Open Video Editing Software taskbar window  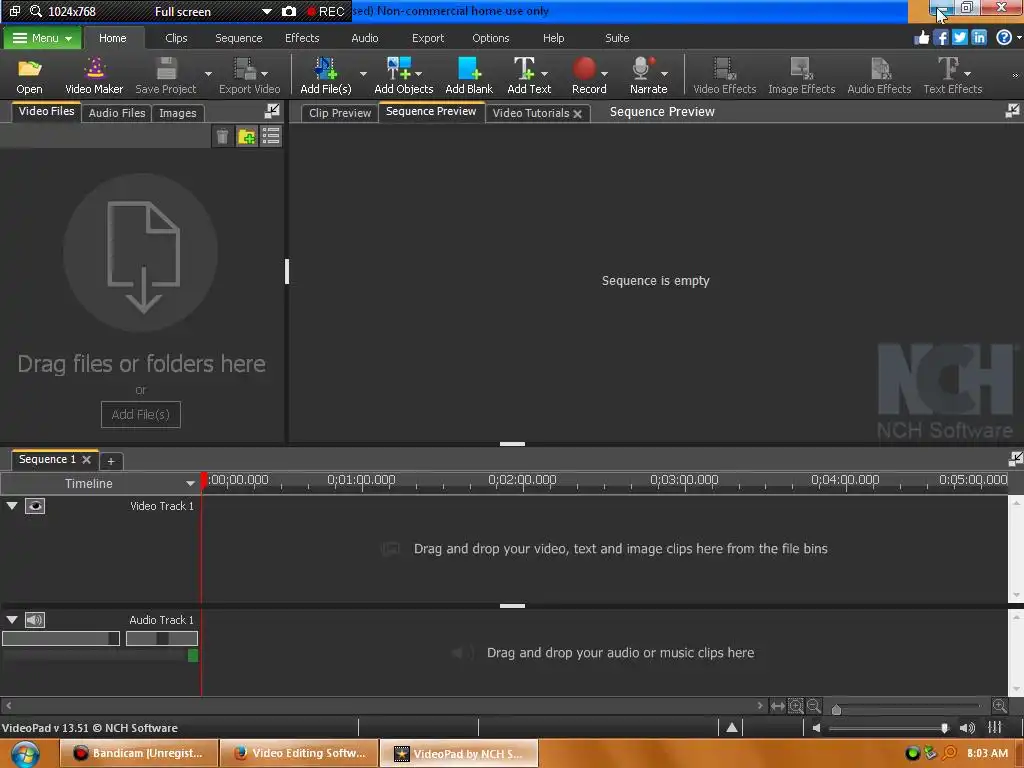[299, 753]
